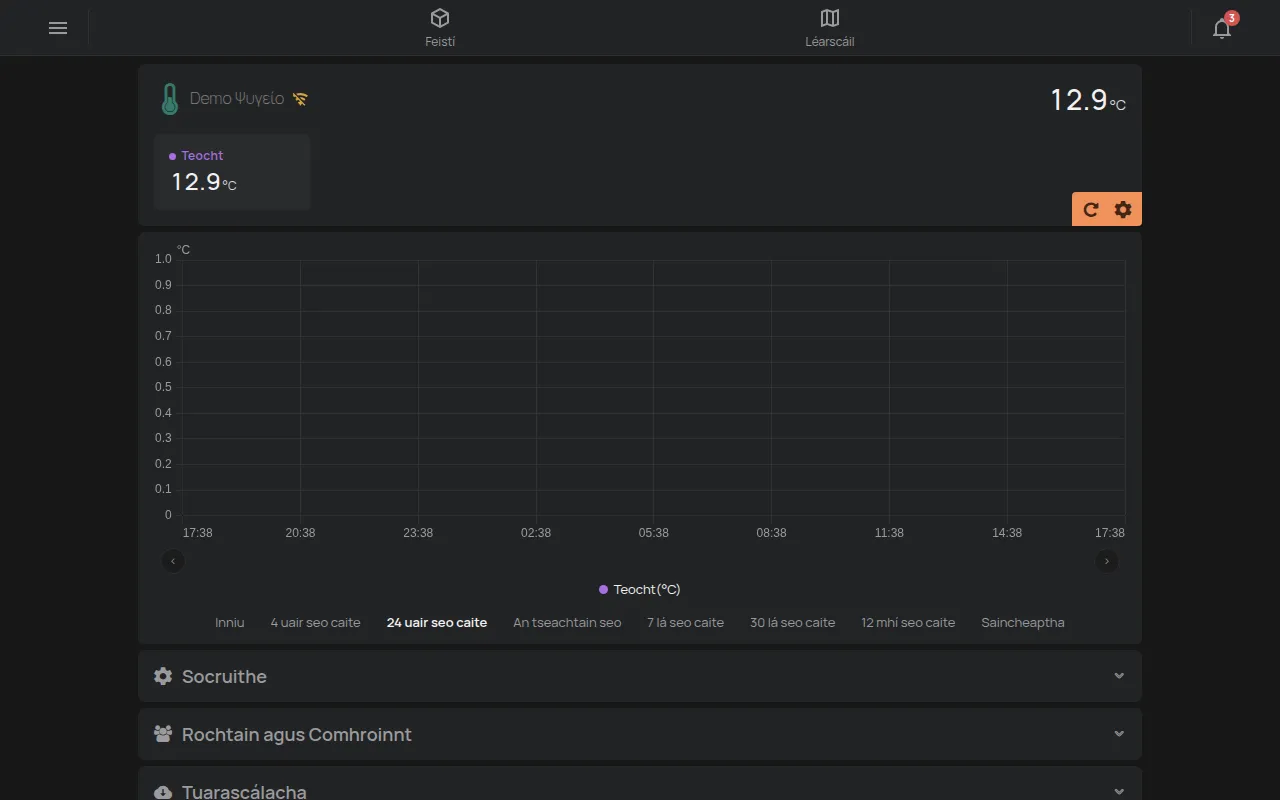Expand the Tuarascálacha section

point(640,788)
